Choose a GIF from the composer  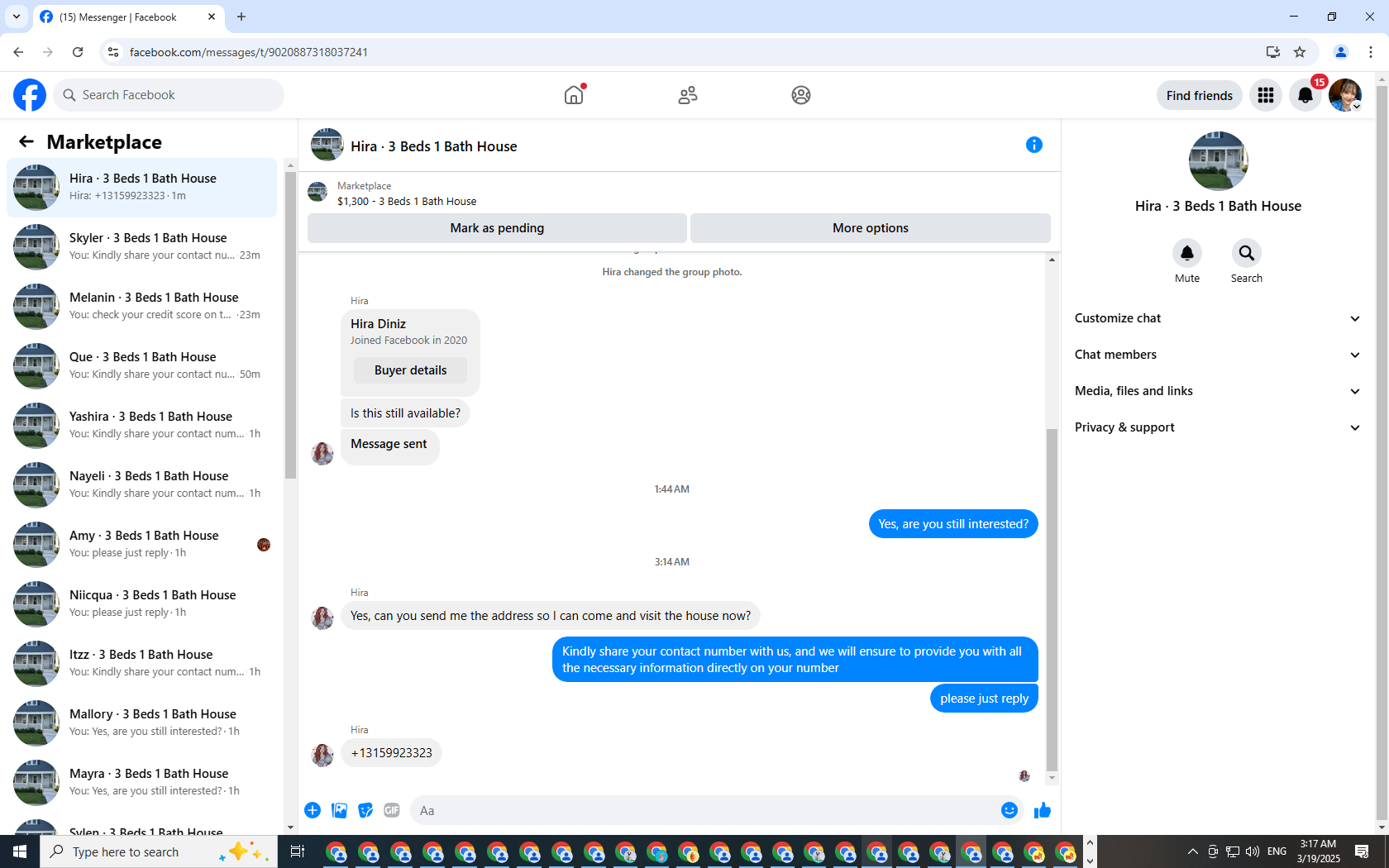pos(392,810)
